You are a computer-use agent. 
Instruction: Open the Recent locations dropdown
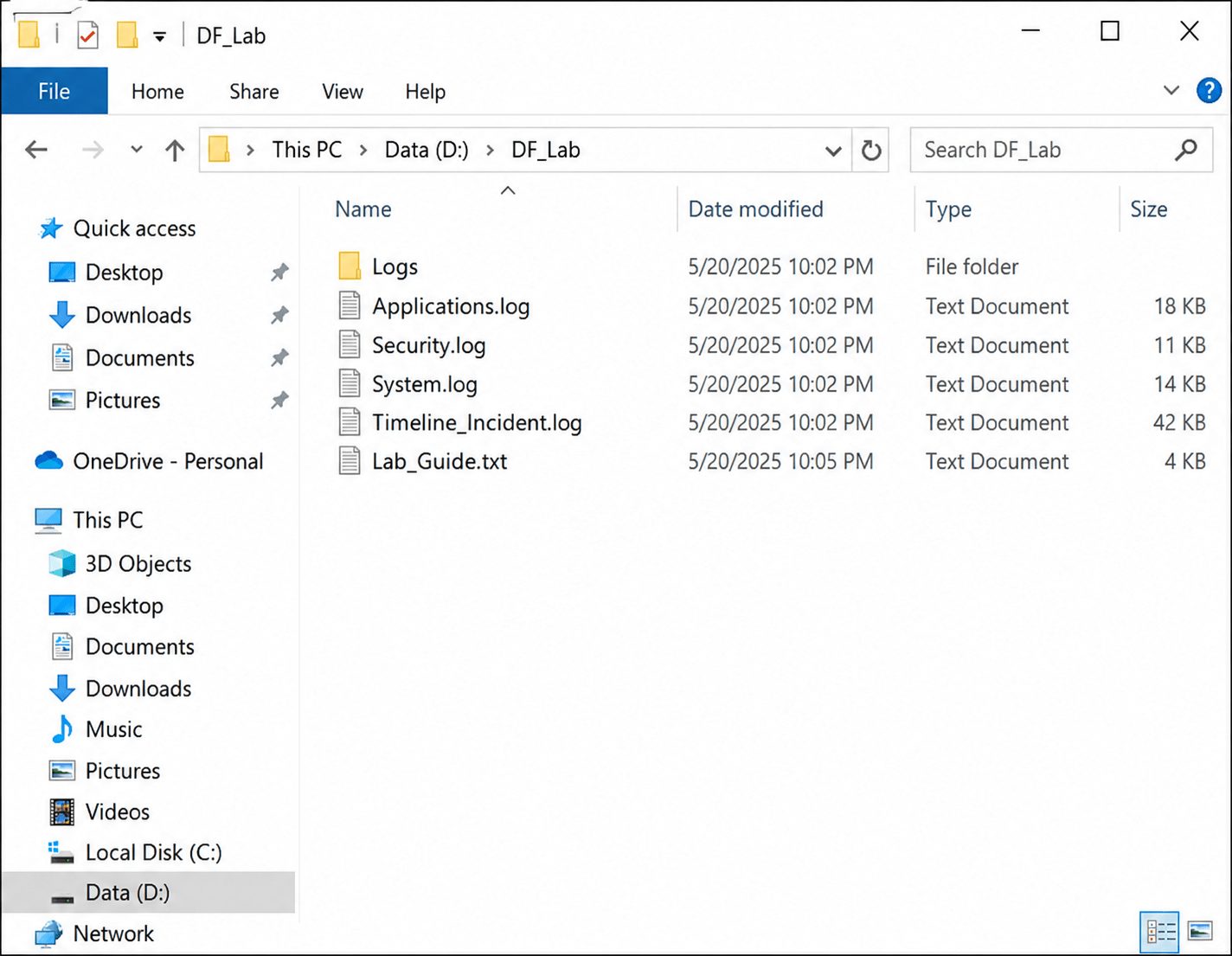pos(136,150)
